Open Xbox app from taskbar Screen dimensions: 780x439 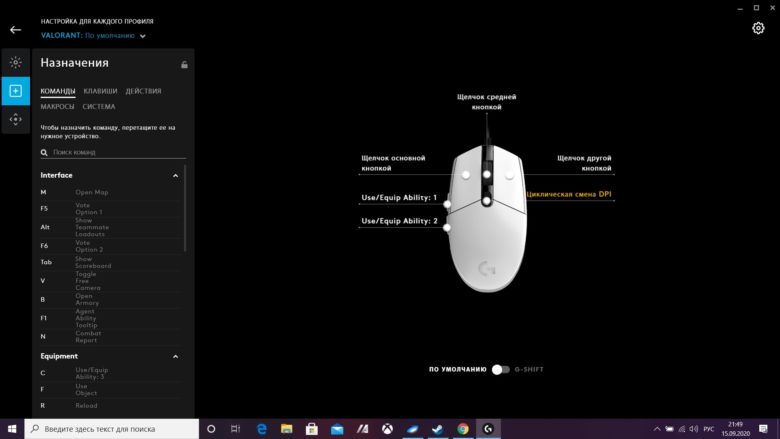click(x=387, y=429)
